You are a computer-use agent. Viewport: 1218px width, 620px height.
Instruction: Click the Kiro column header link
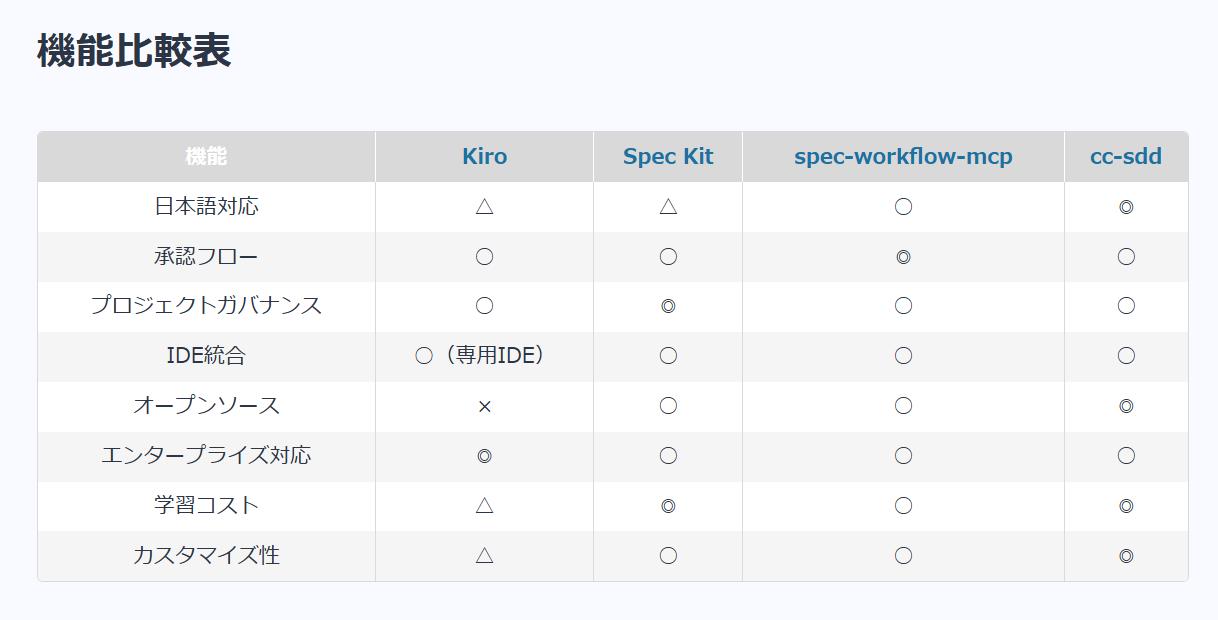pos(484,157)
